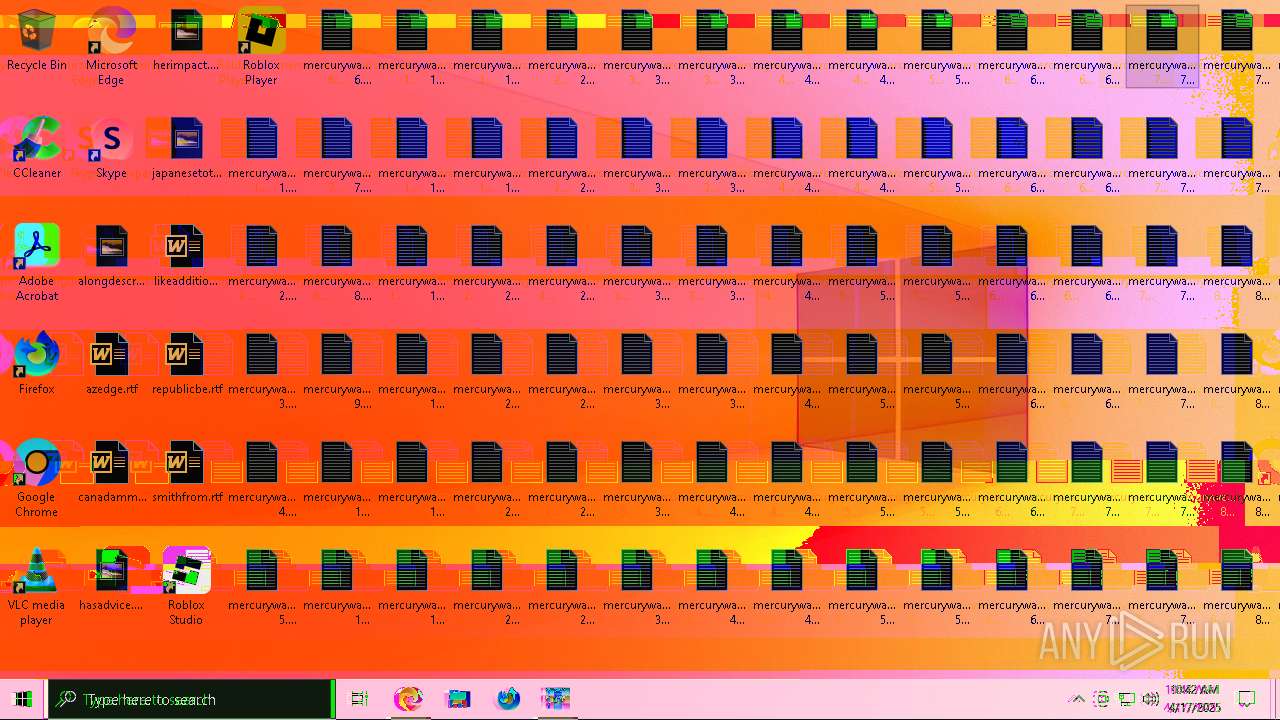Open File Explorer from the taskbar
The width and height of the screenshot is (1280, 720).
point(458,699)
